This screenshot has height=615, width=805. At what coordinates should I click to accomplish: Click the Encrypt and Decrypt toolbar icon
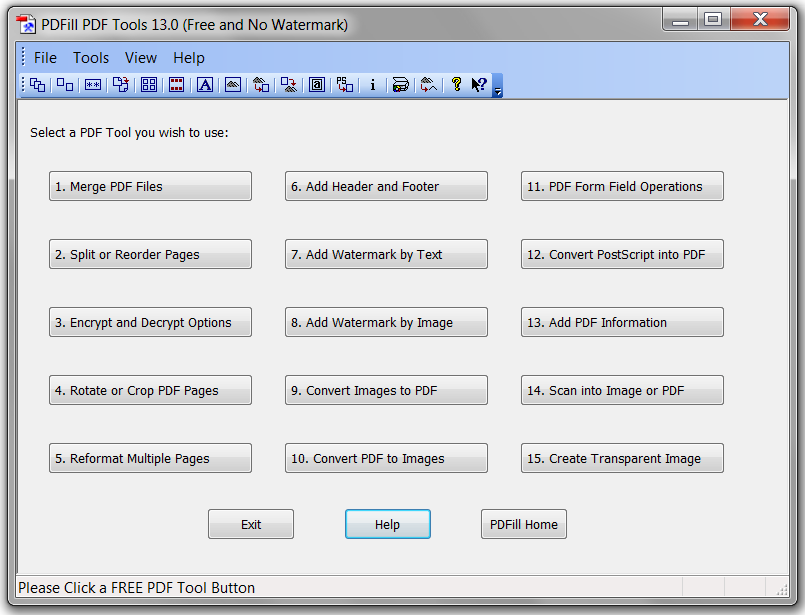tap(93, 85)
